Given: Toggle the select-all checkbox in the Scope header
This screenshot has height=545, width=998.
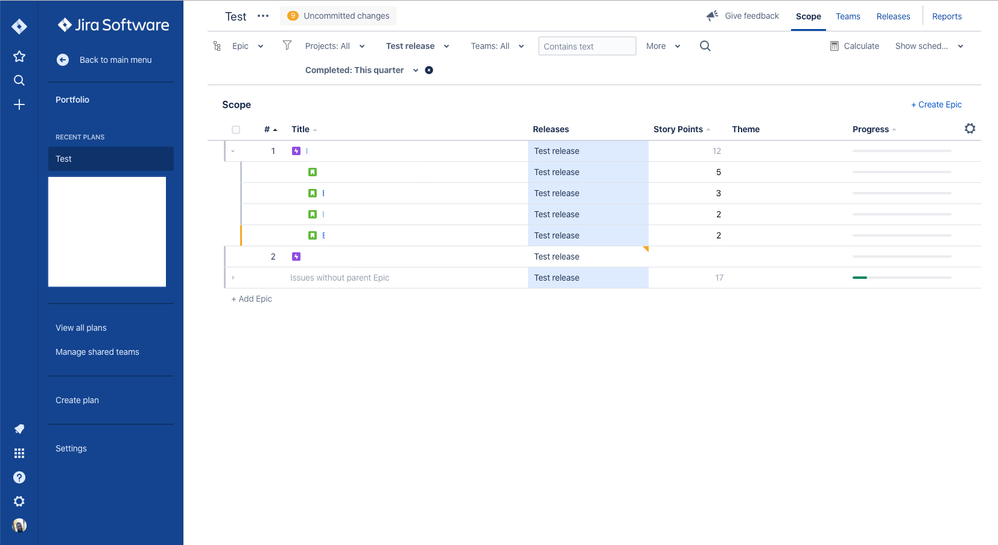Looking at the screenshot, I should coord(236,129).
